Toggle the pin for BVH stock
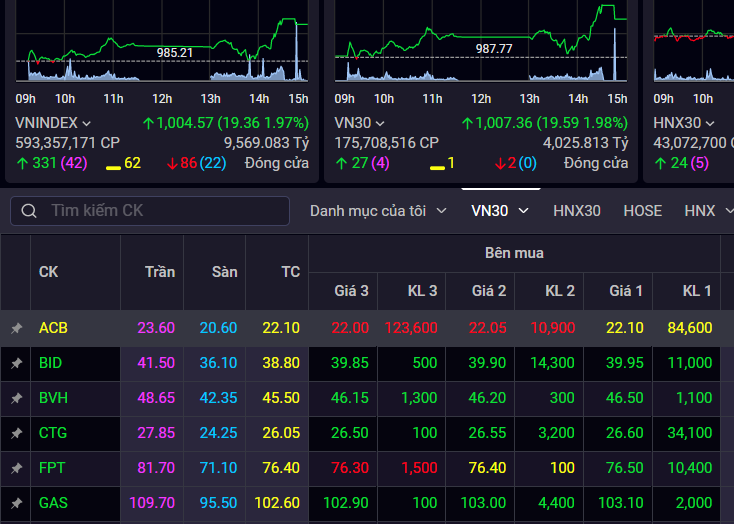This screenshot has height=524, width=734. tap(16, 398)
